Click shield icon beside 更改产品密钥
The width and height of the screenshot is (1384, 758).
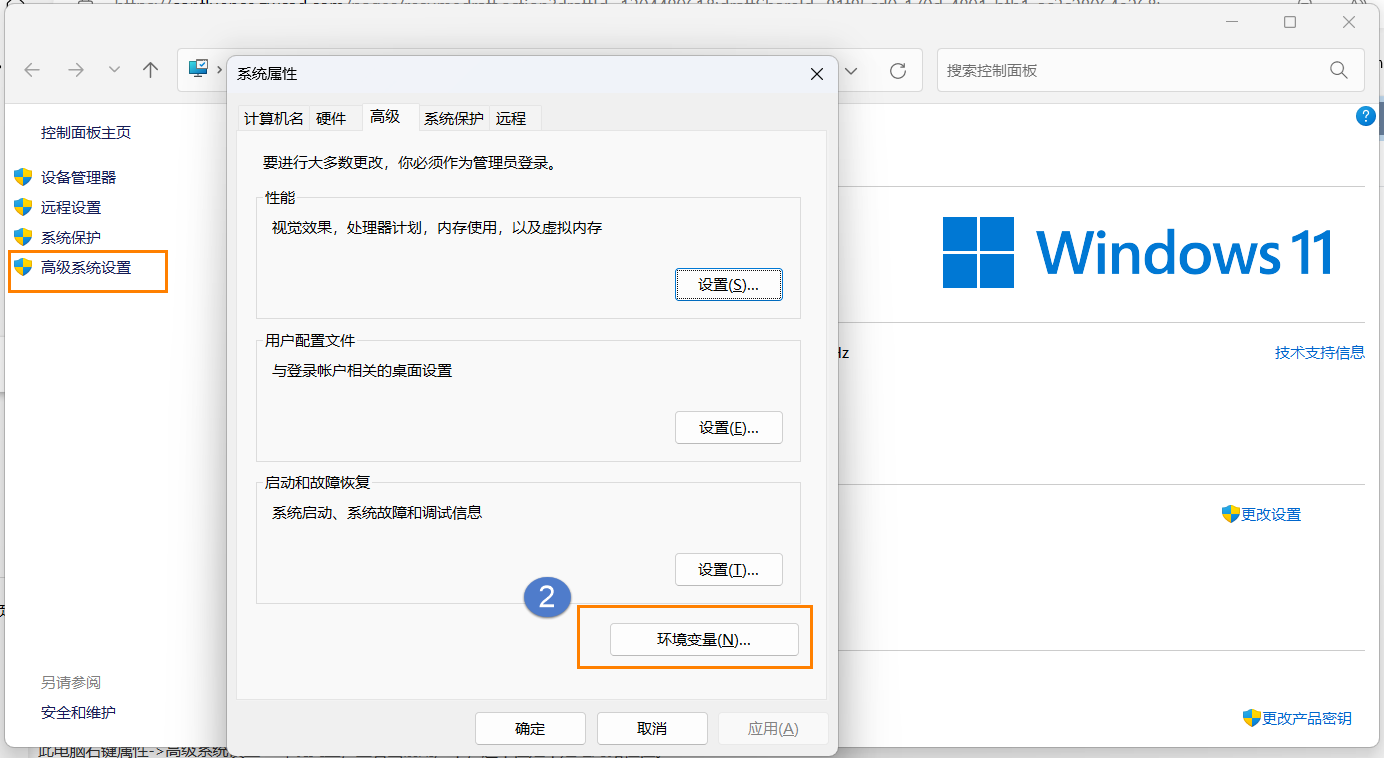1251,718
